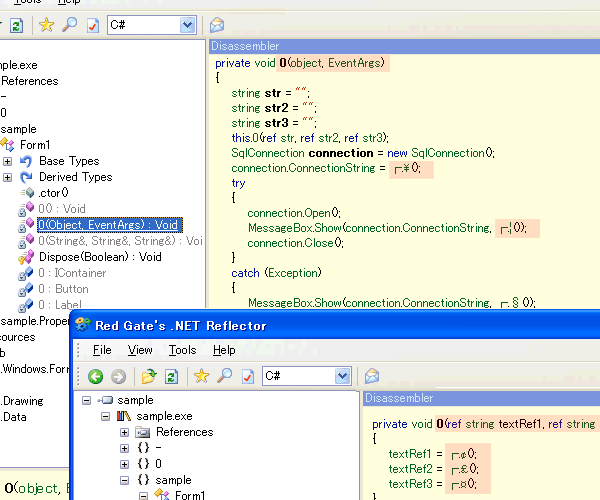Click connection.Open link in disassembler
Screen dimensions: 600x500
289,213
